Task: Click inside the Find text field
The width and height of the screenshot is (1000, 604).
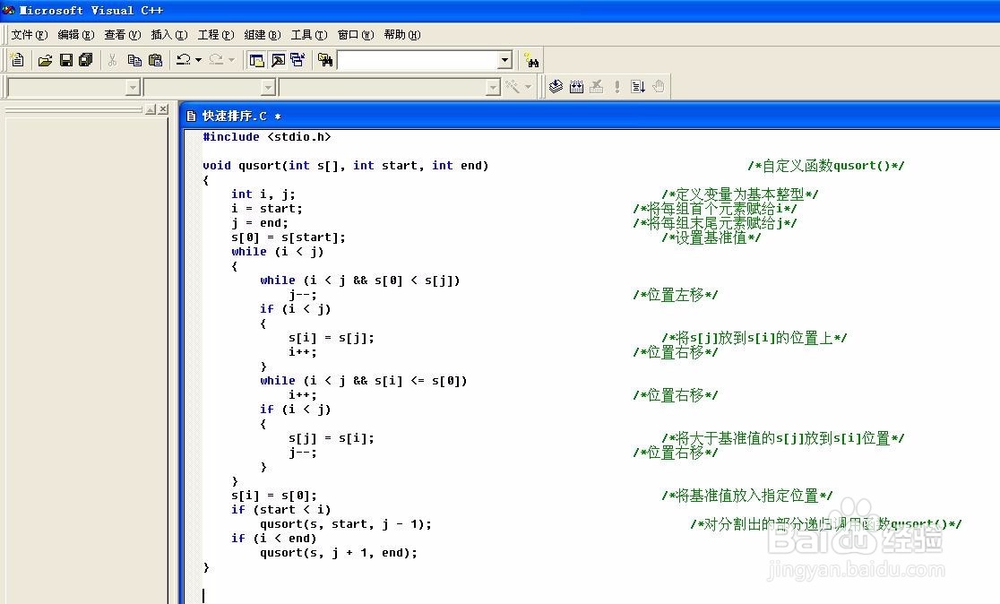Action: coord(418,60)
